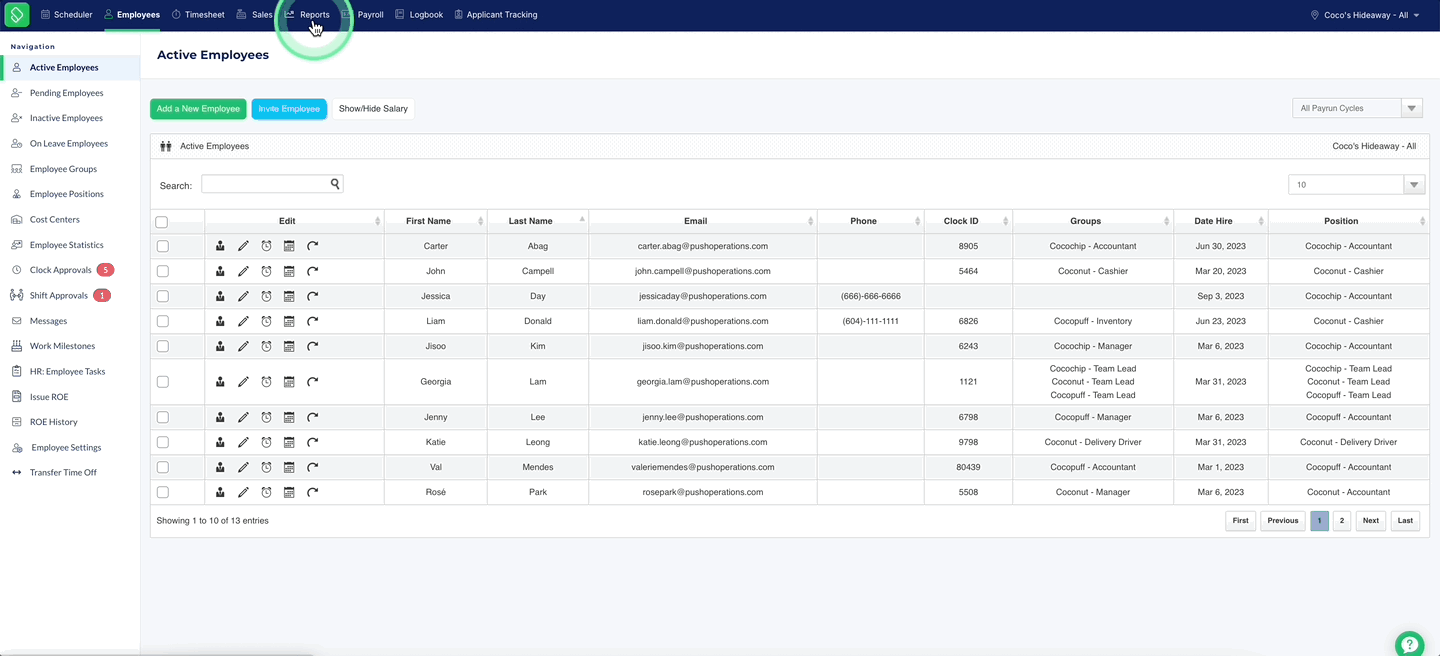Click profile person icon for Liam Donald
Screen dimensions: 1440x656
220,321
